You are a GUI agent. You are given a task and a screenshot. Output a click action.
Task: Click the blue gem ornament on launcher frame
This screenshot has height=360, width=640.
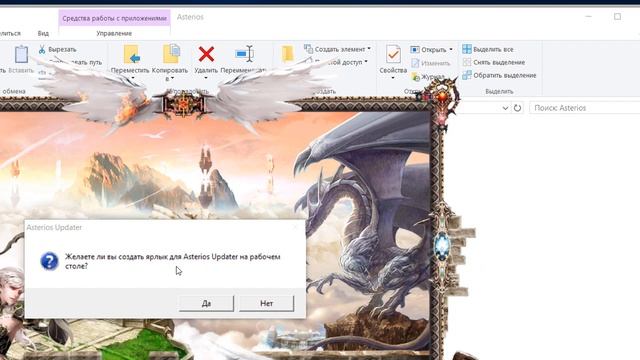(442, 245)
